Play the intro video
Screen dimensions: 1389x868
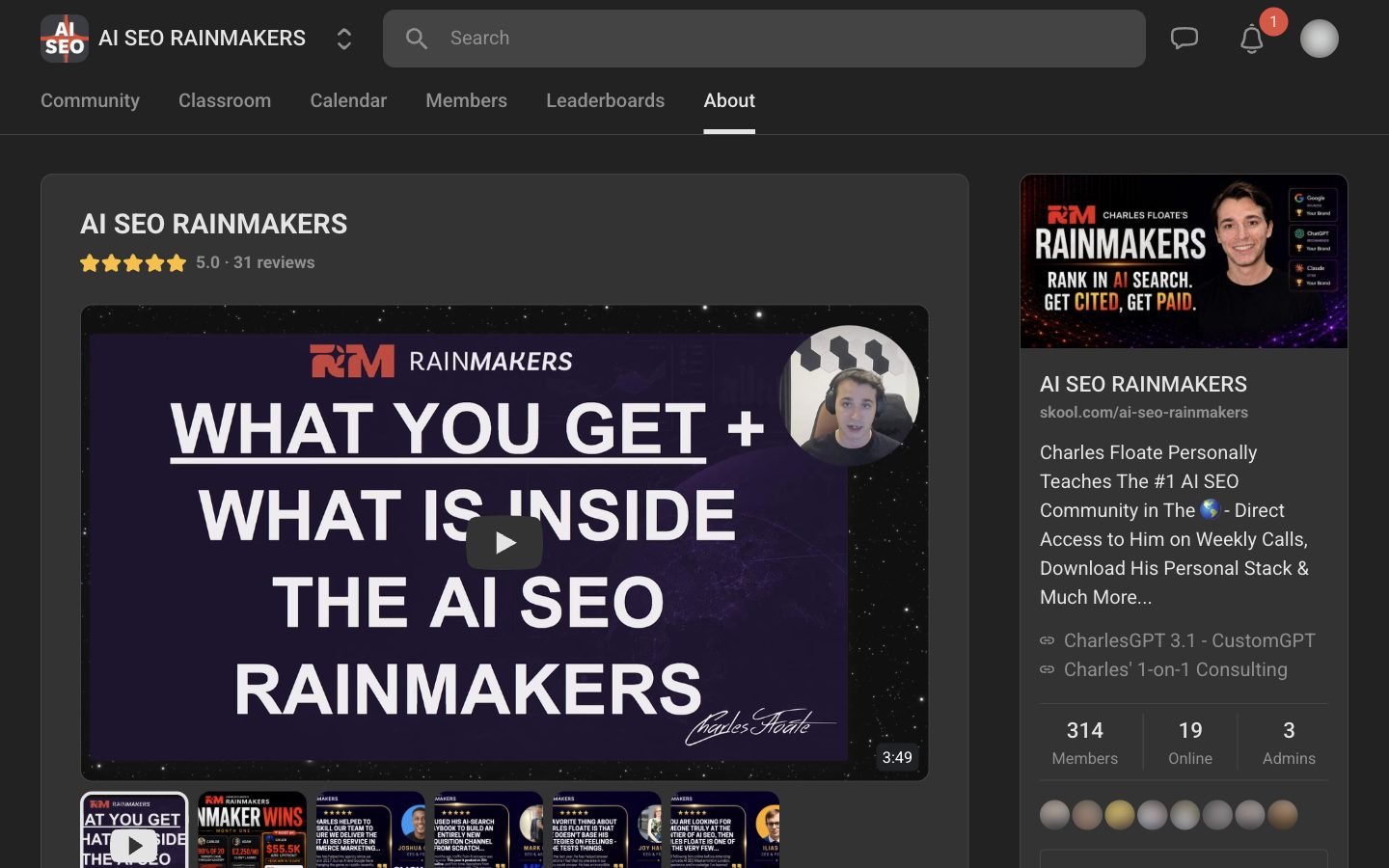[x=504, y=543]
